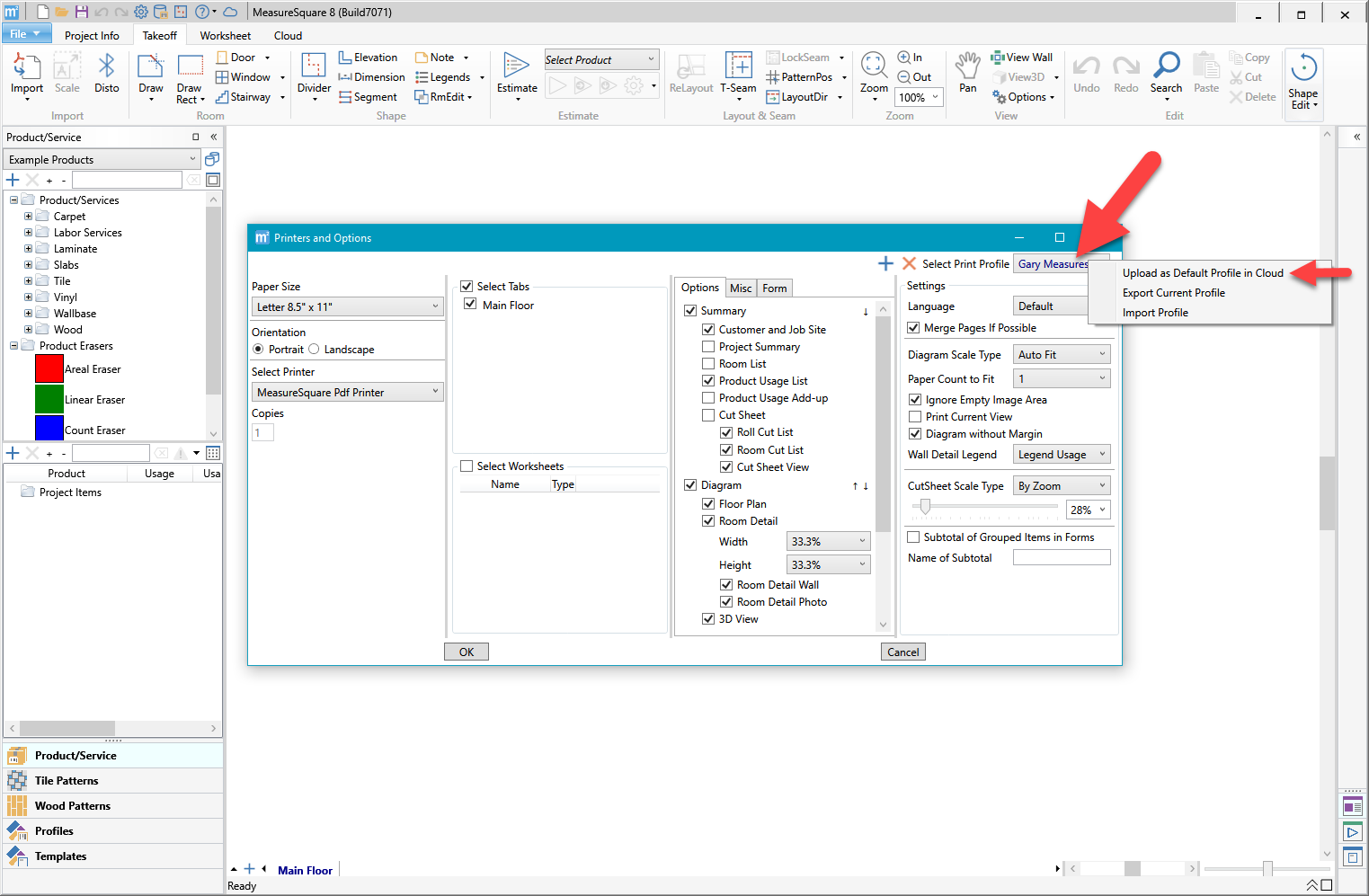The width and height of the screenshot is (1369, 896).
Task: Click the Estimate tool icon
Action: (x=517, y=74)
